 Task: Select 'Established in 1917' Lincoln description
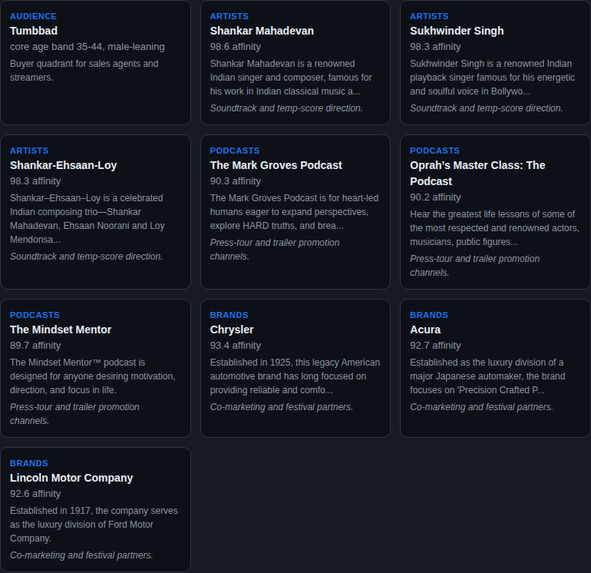[x=94, y=524]
